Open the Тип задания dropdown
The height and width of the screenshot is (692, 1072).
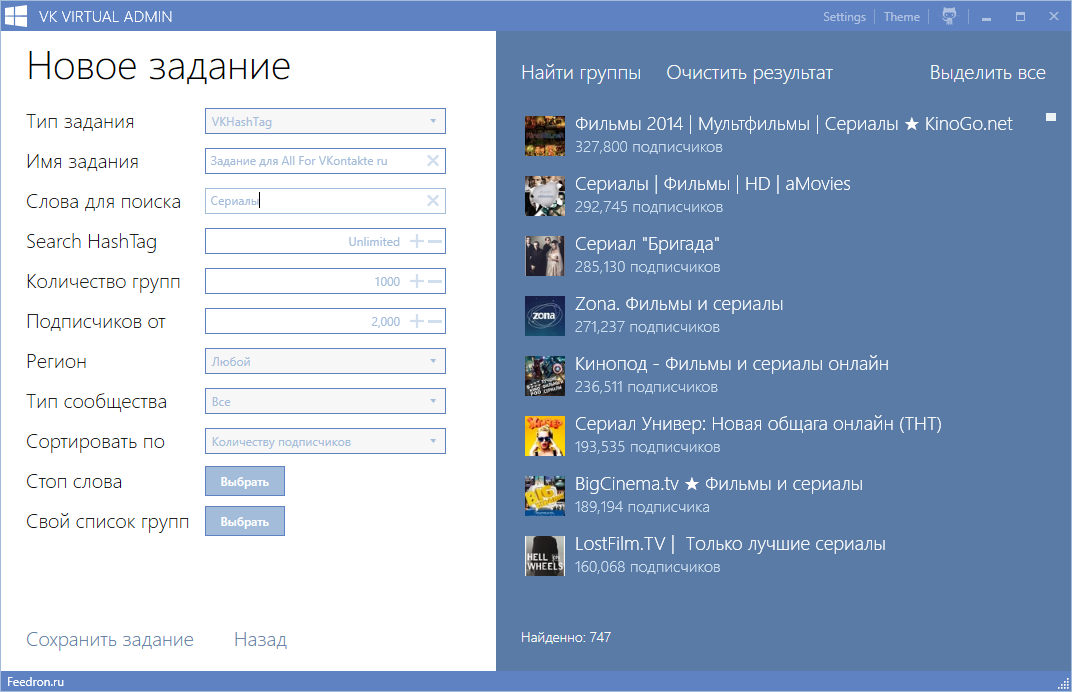pyautogui.click(x=325, y=121)
